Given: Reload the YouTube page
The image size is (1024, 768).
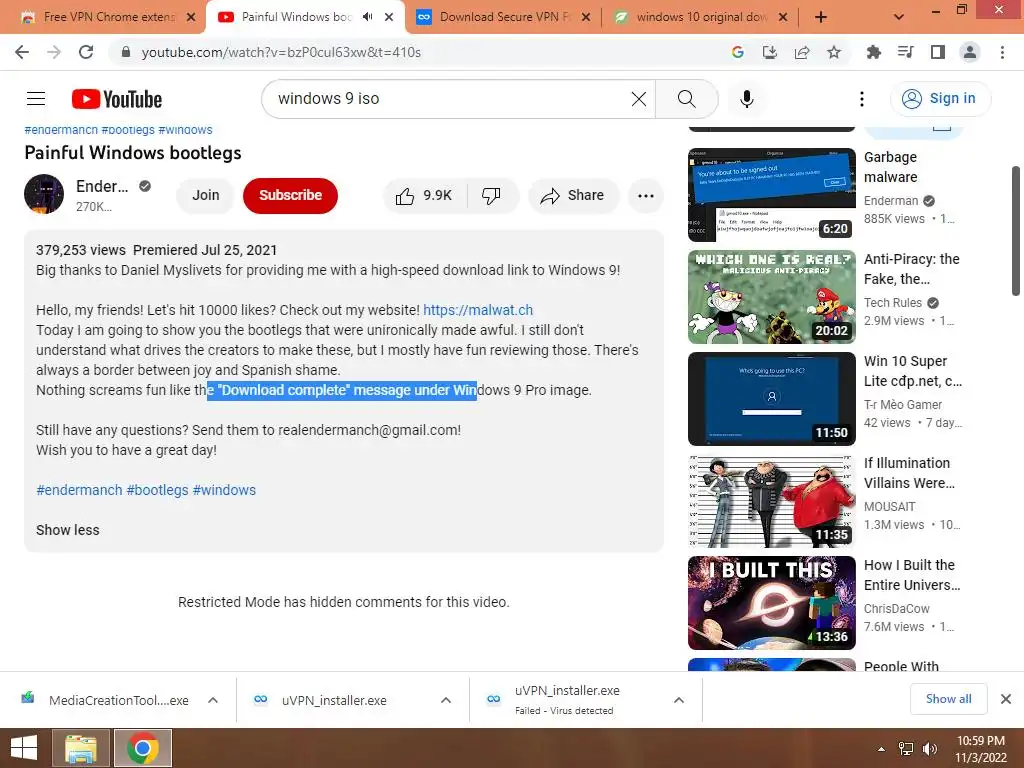Looking at the screenshot, I should coord(86,52).
